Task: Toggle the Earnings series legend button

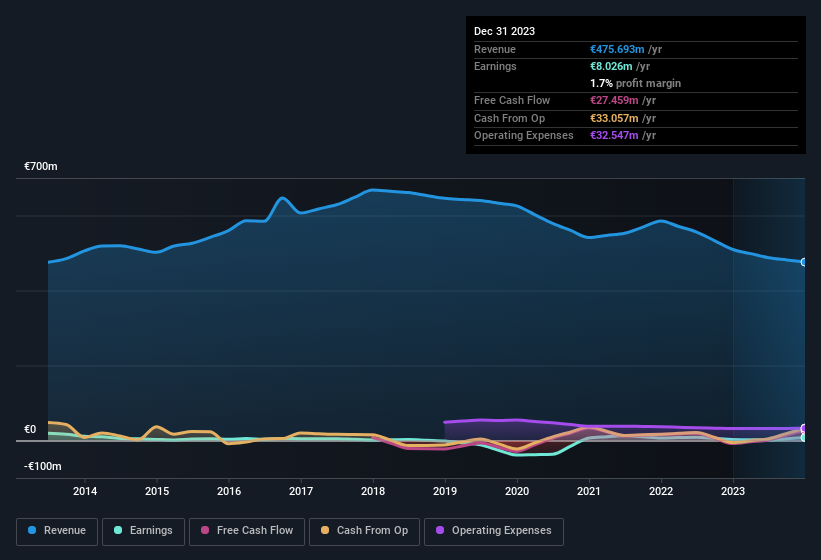Action: pyautogui.click(x=143, y=531)
